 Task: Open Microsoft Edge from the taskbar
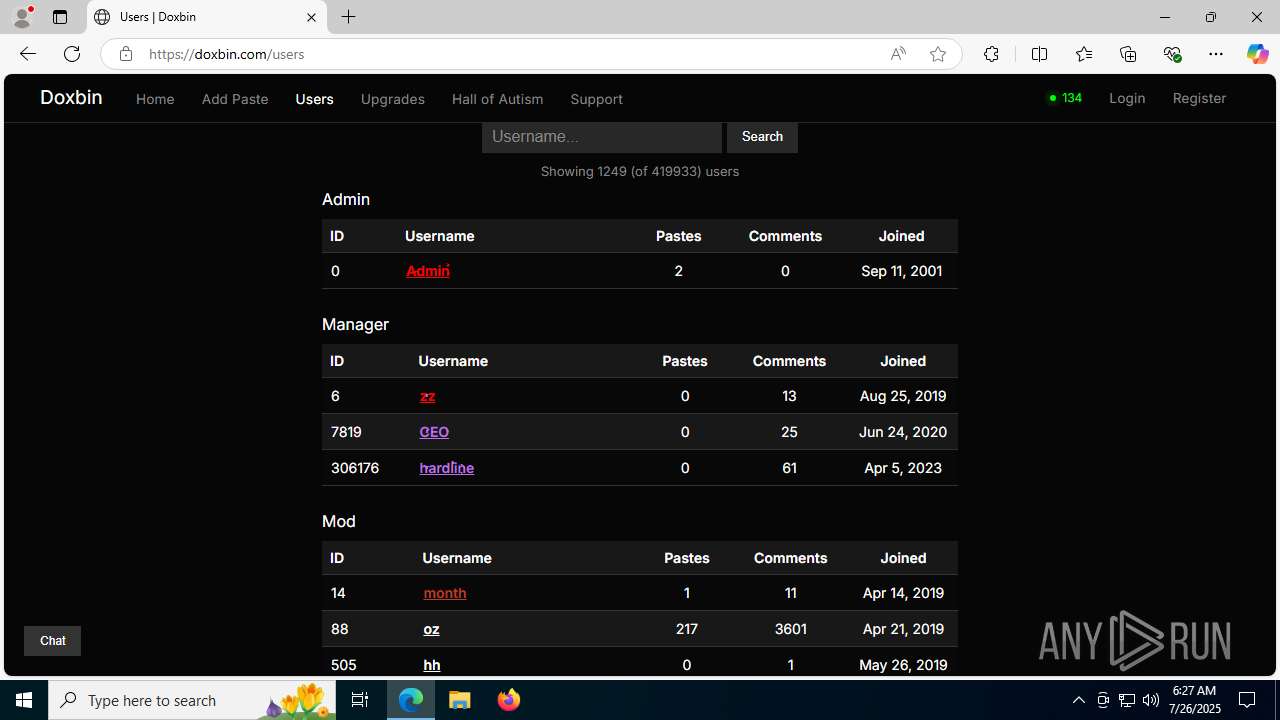[411, 700]
